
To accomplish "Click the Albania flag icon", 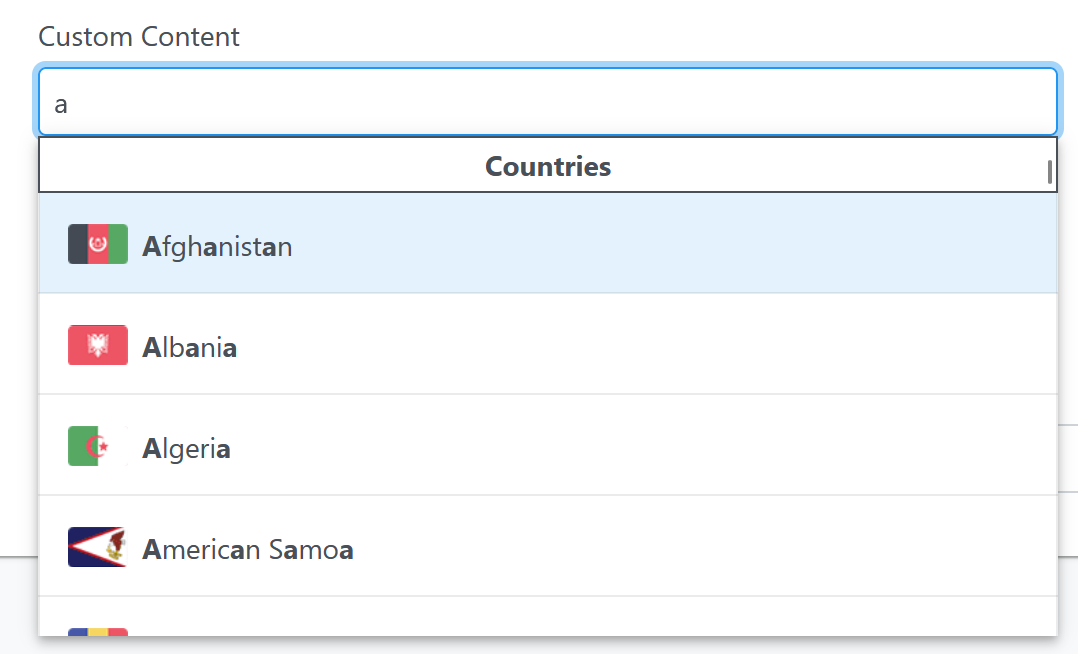I will [x=98, y=345].
